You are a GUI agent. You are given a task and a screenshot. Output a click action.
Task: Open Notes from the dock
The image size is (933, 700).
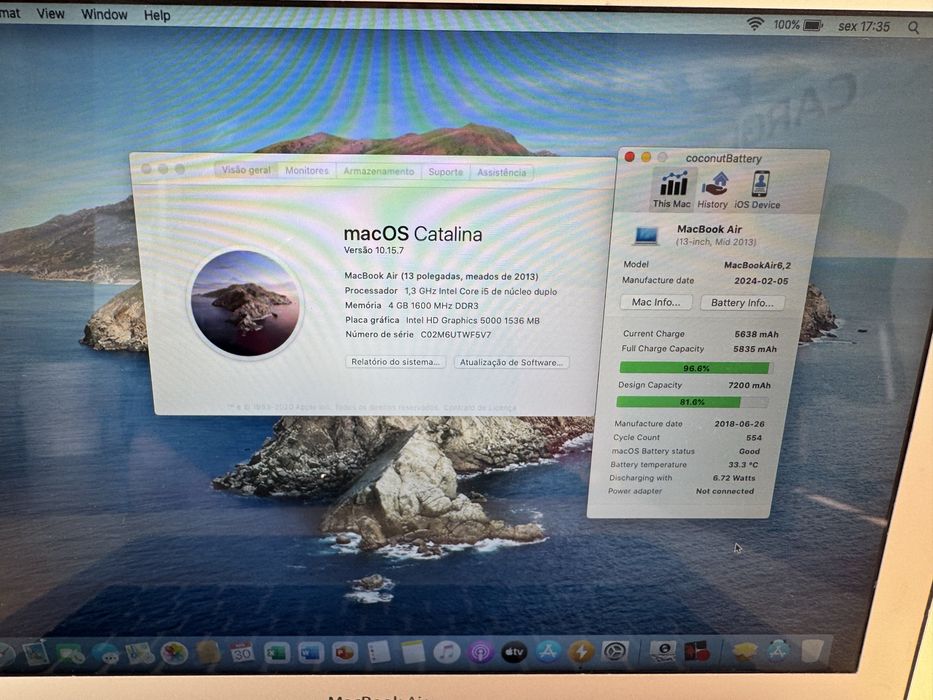click(x=412, y=652)
